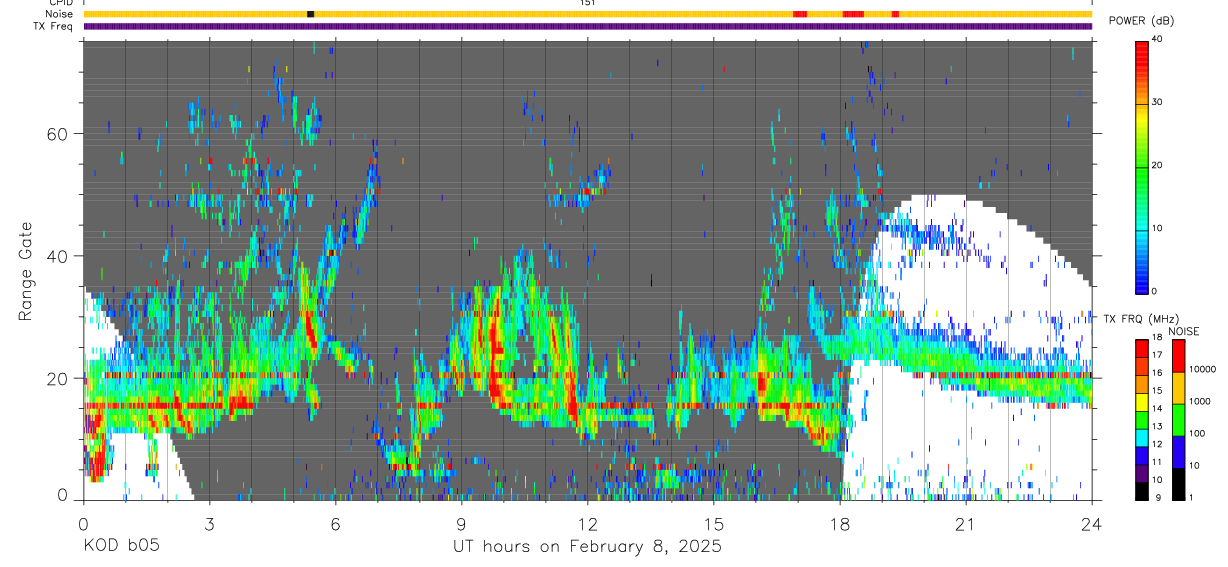Image resolution: width=1228 pixels, height=567 pixels.
Task: Click the x-axis tick label '9'
Action: coord(461,523)
